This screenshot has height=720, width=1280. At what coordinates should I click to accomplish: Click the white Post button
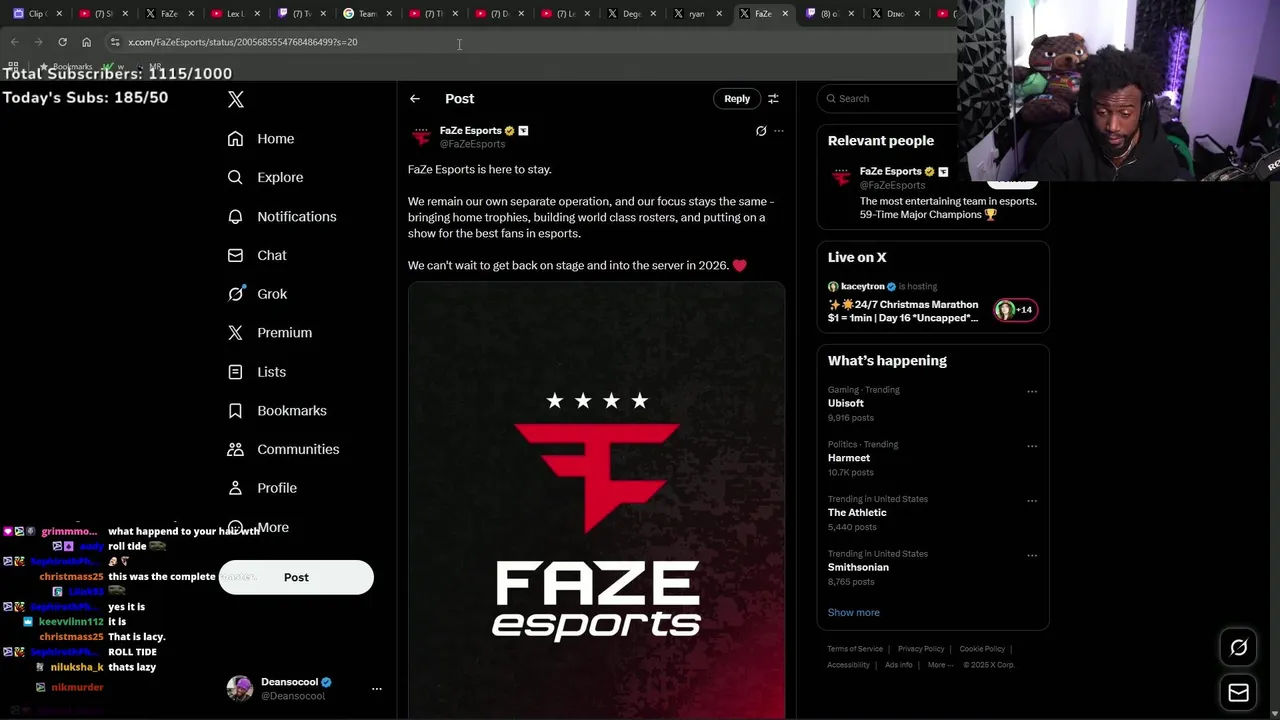[296, 577]
